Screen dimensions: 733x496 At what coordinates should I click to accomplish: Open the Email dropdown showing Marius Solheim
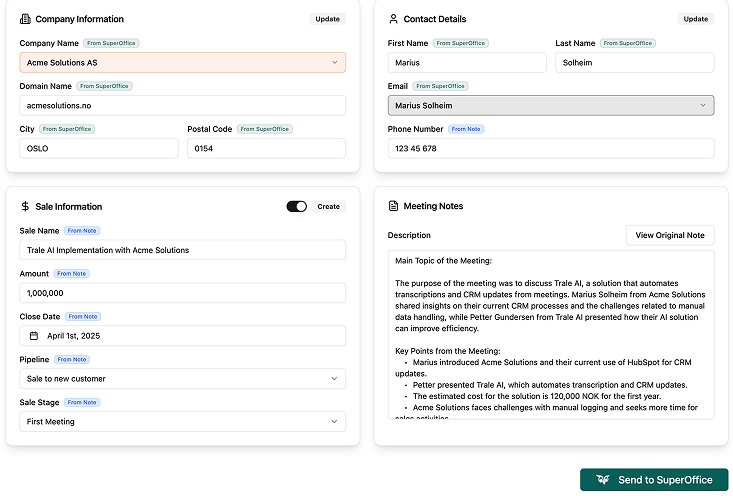pos(550,105)
